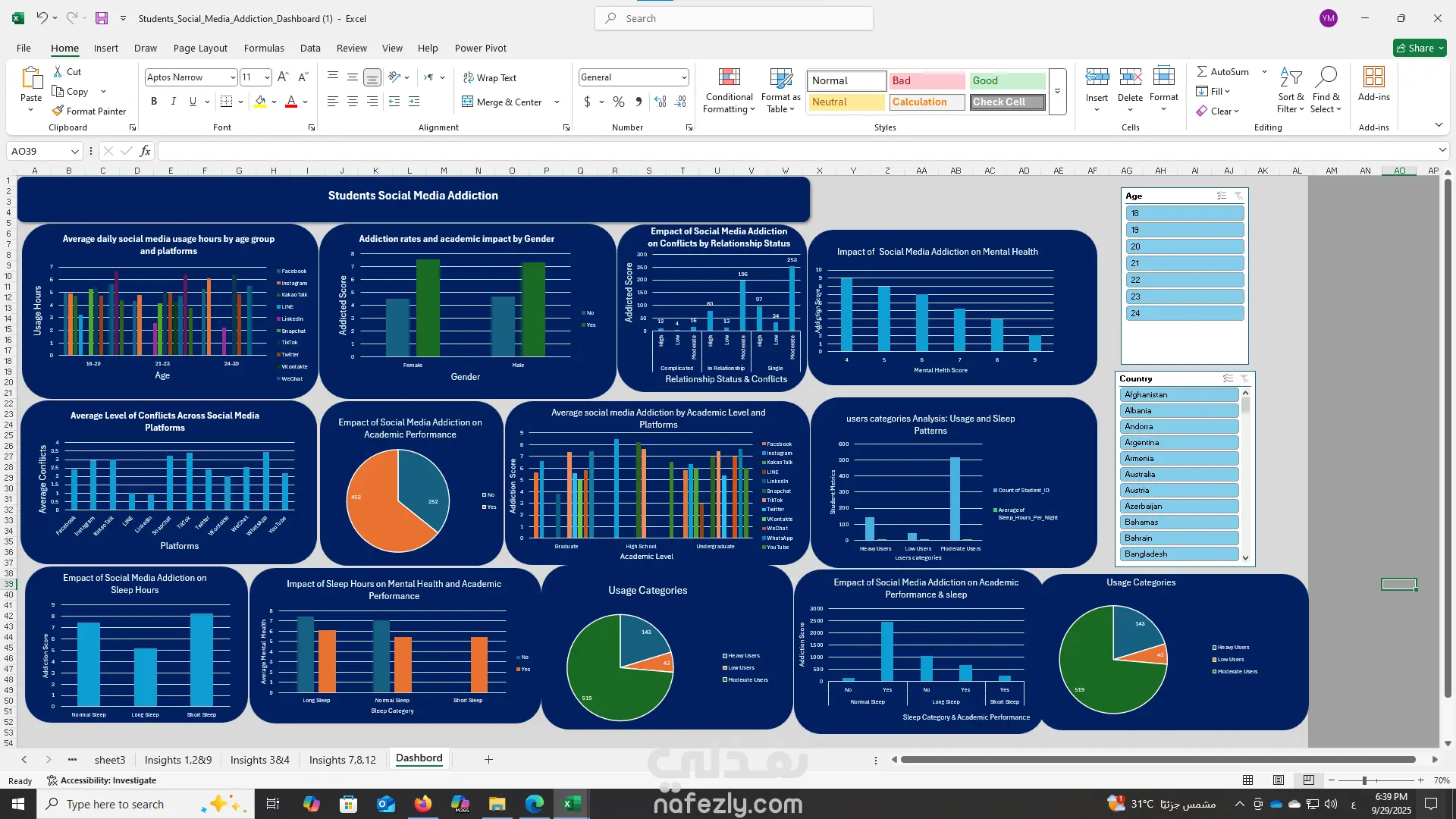1456x819 pixels.
Task: Toggle Bold formatting
Action: [x=154, y=101]
